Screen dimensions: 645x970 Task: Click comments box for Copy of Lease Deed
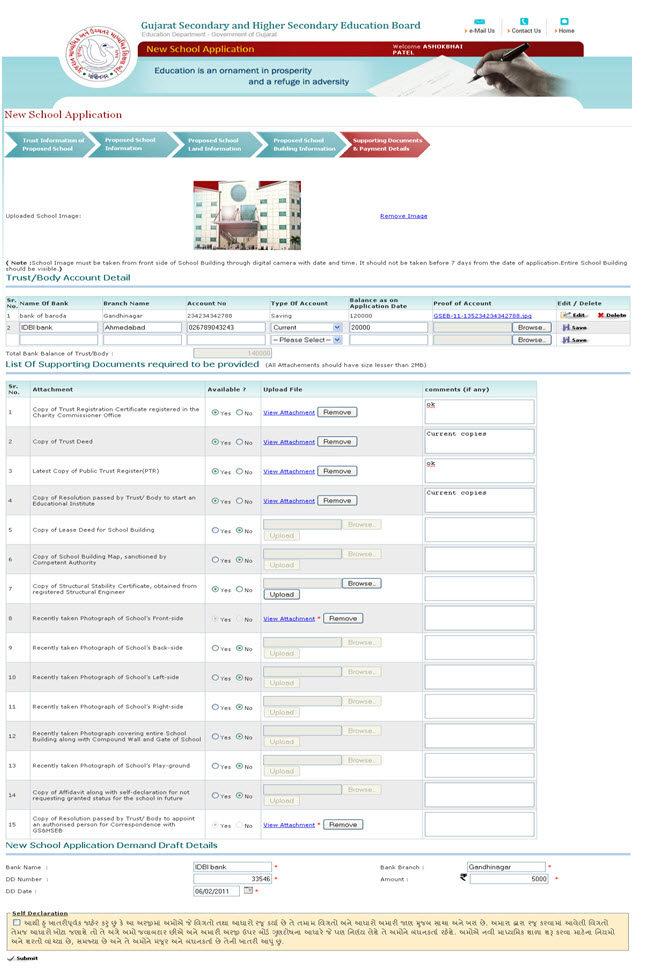(479, 530)
